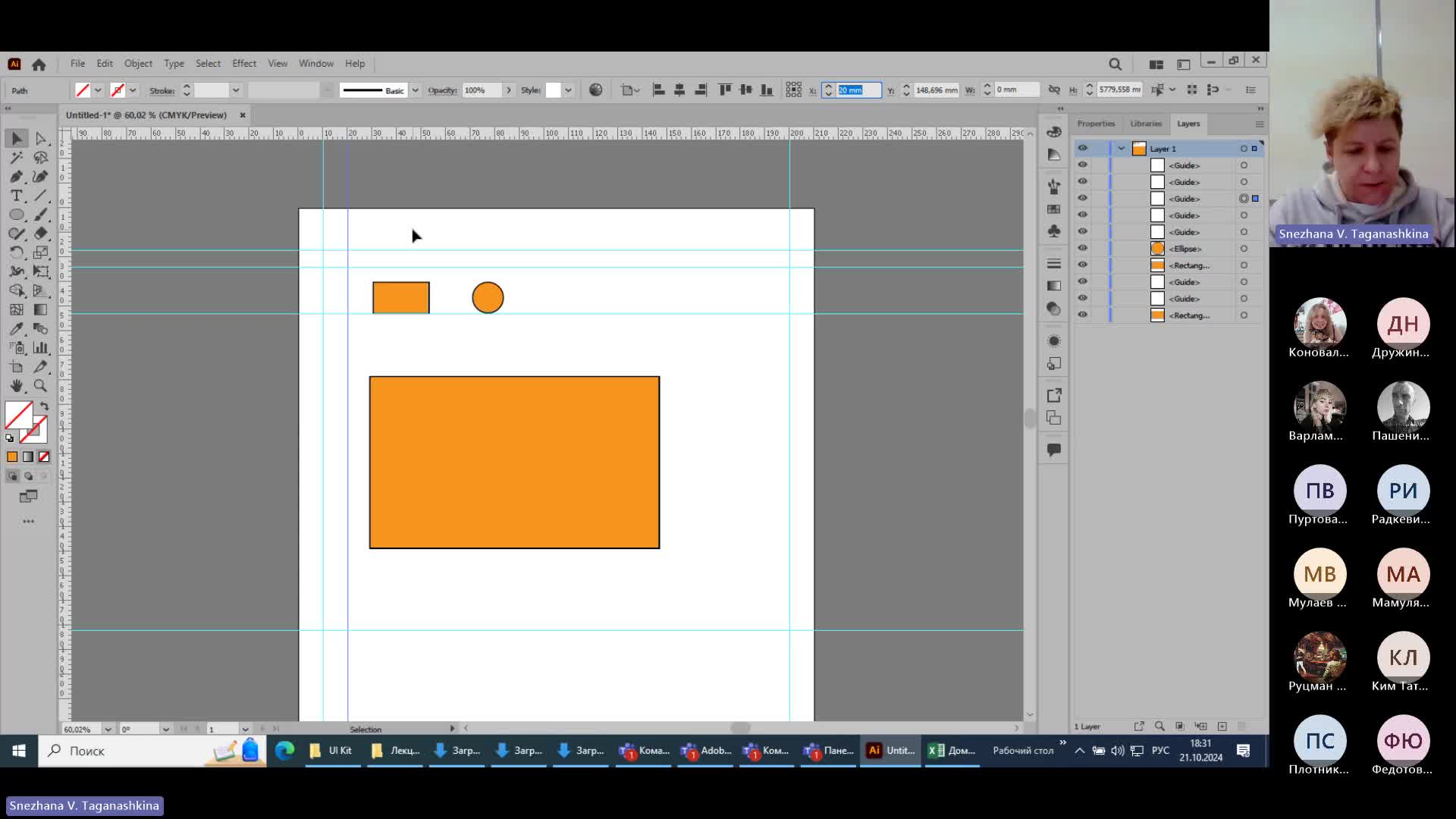Select the Eraser tool
1456x819 pixels.
point(41,234)
